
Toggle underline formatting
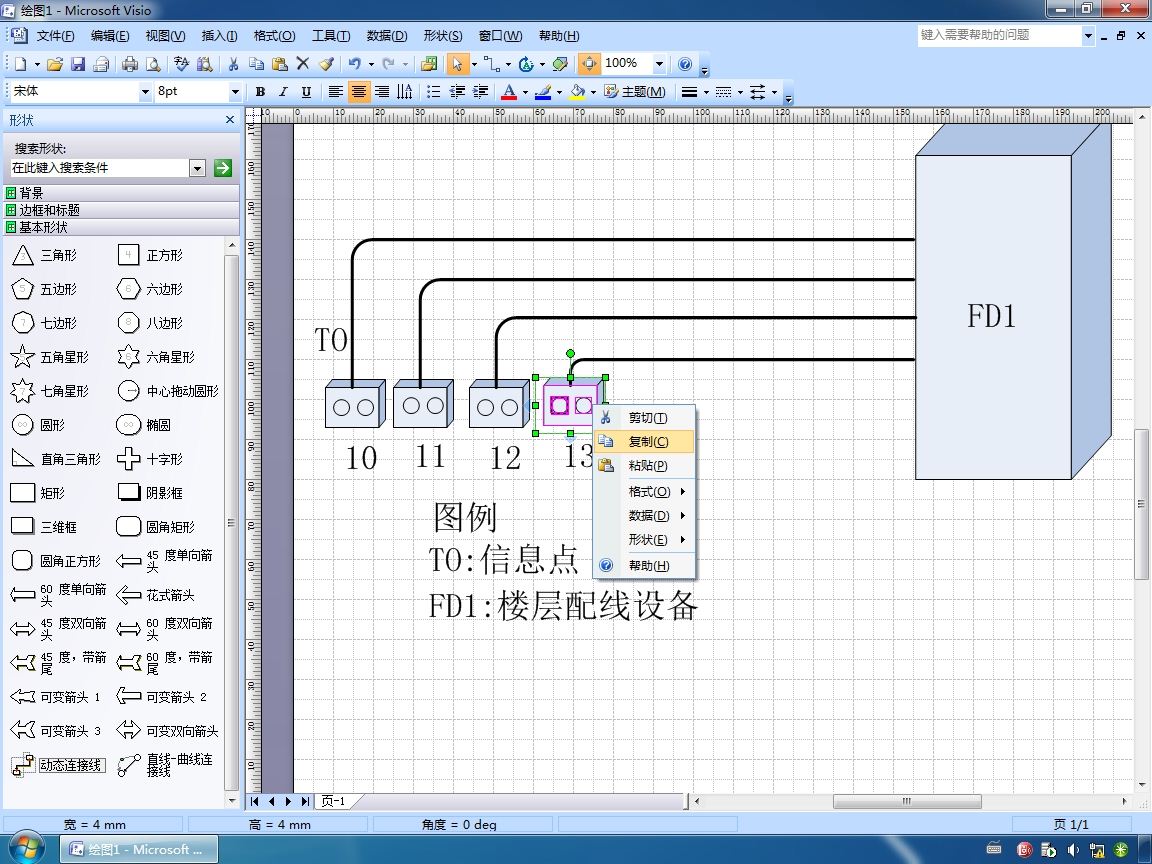[x=306, y=92]
